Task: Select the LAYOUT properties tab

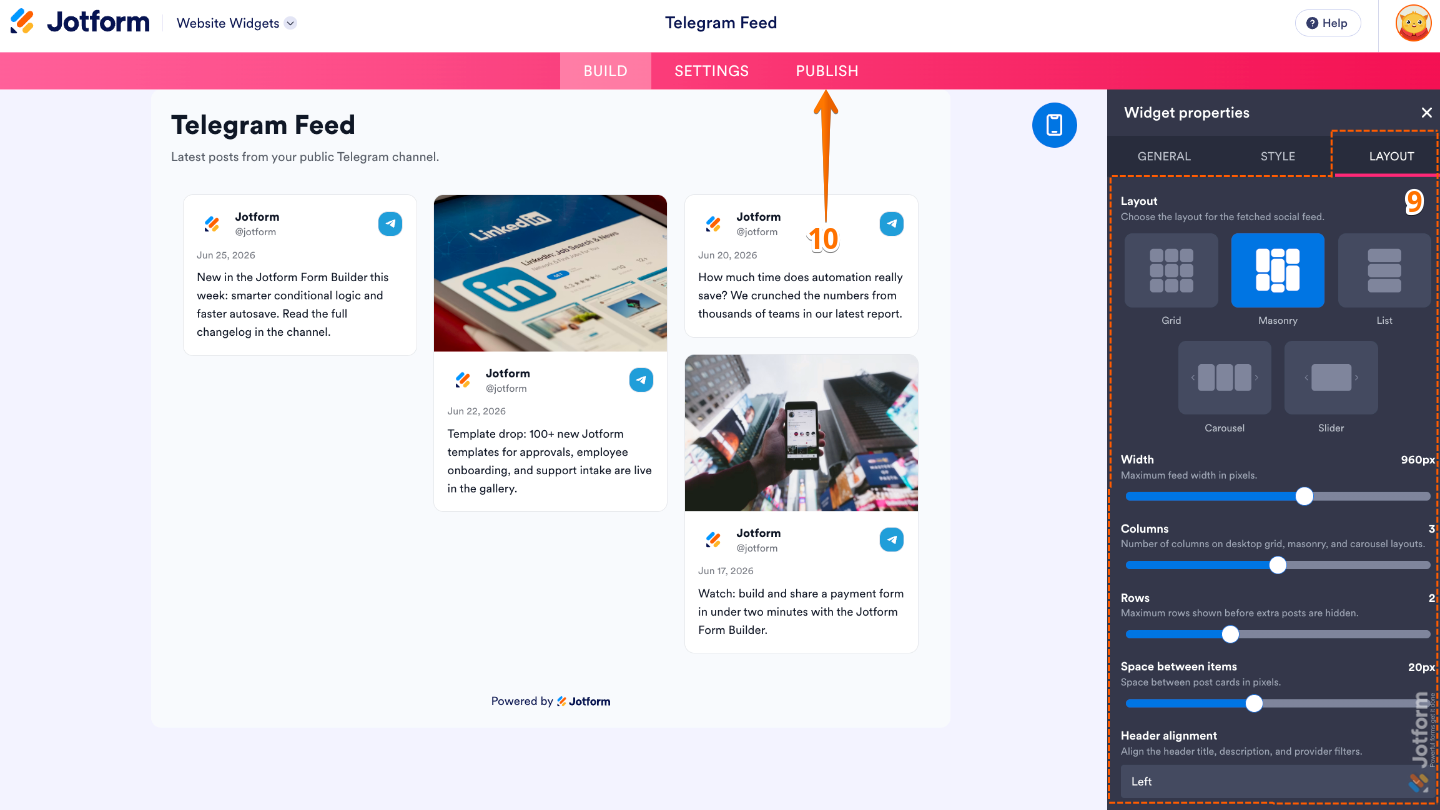Action: click(1391, 156)
